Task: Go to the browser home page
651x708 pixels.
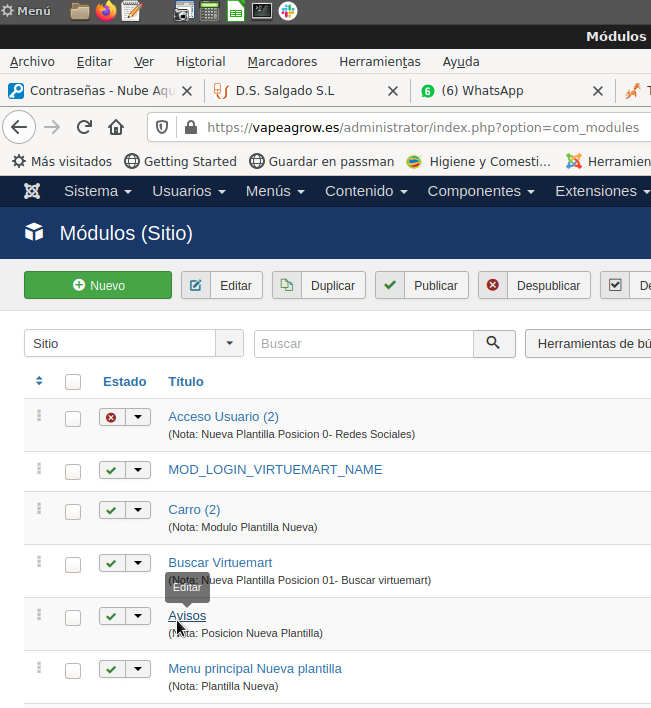Action: click(x=116, y=127)
